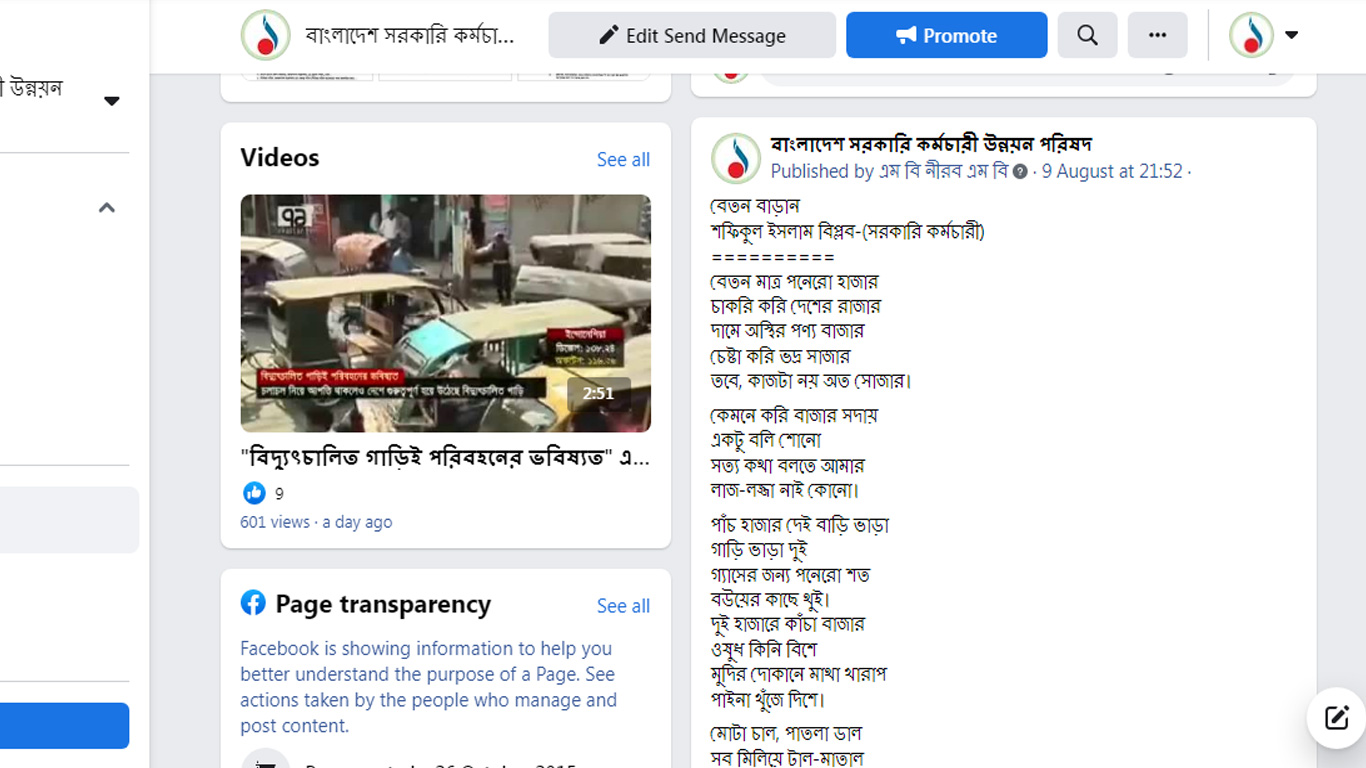
Task: Open See all videos link
Action: [623, 160]
